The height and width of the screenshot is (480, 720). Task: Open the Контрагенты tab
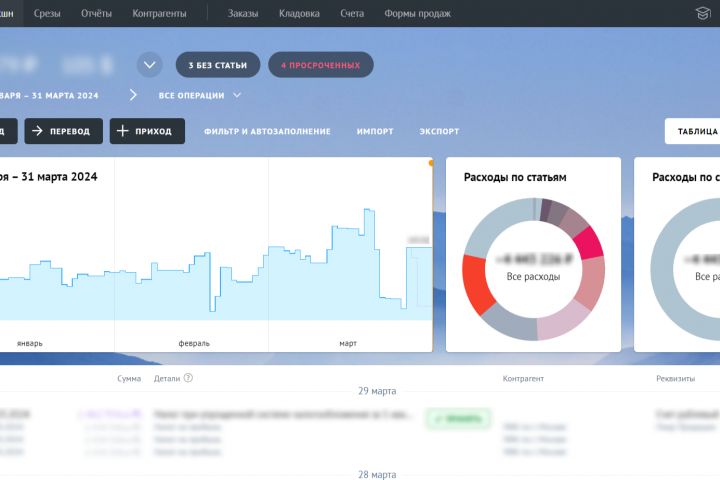point(159,13)
